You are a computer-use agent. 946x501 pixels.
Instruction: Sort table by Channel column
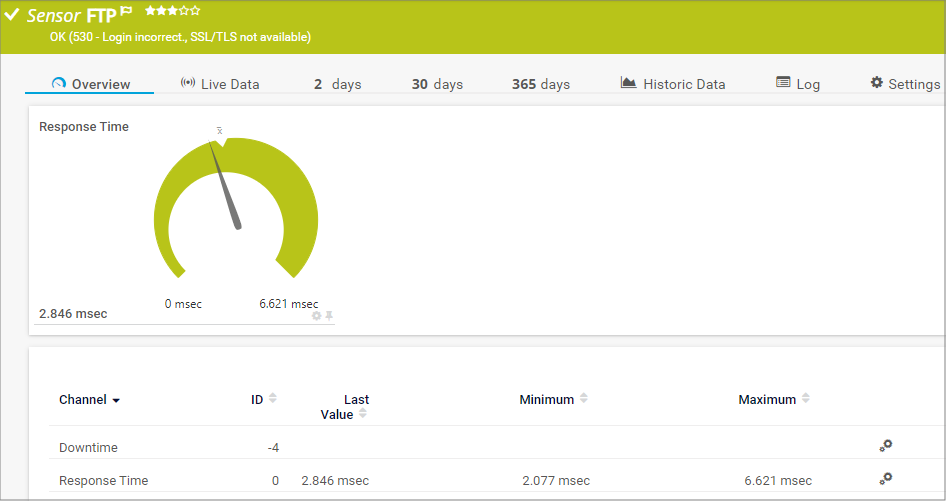point(89,400)
